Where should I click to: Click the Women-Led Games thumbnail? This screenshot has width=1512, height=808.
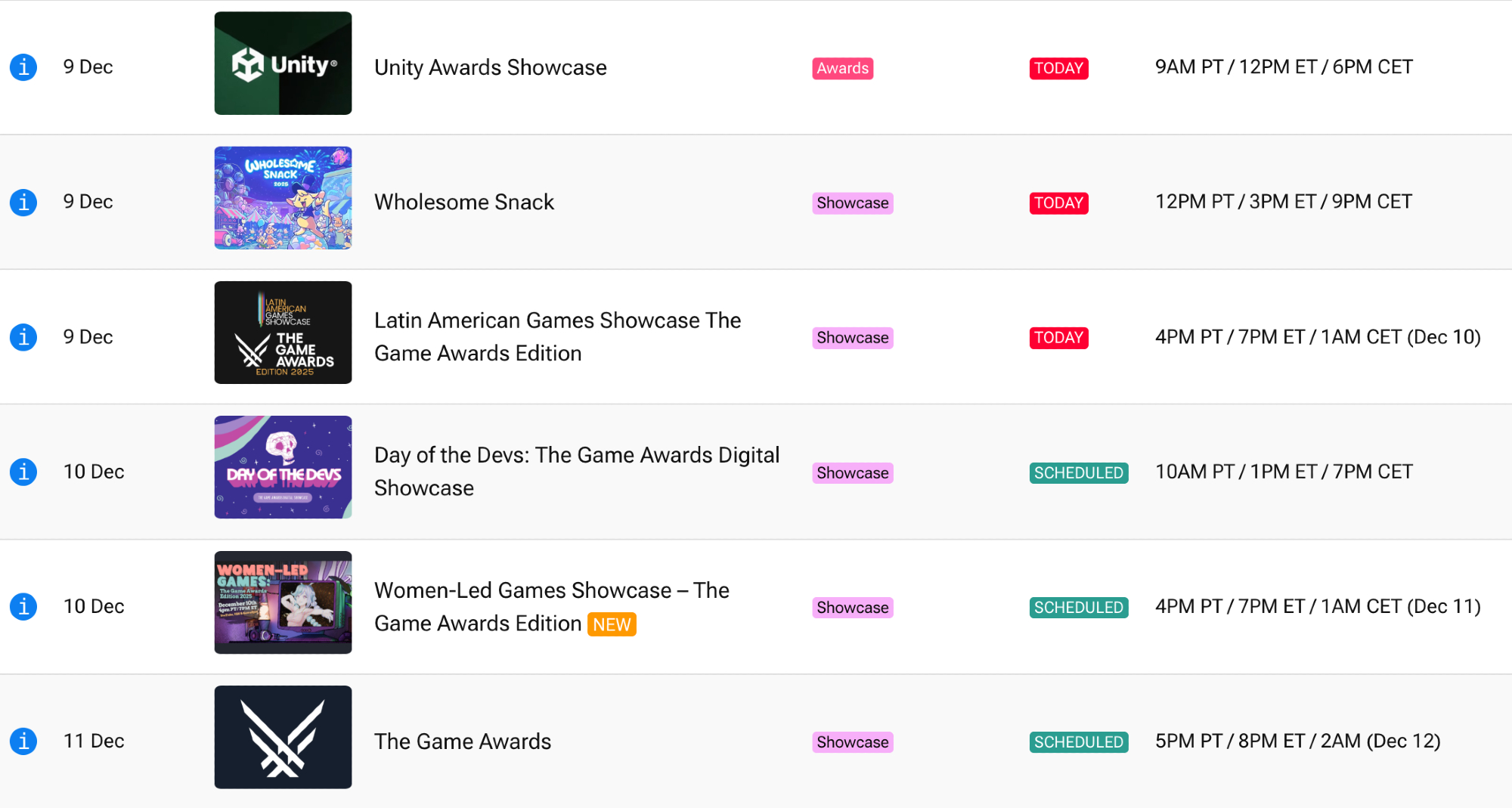pyautogui.click(x=283, y=602)
